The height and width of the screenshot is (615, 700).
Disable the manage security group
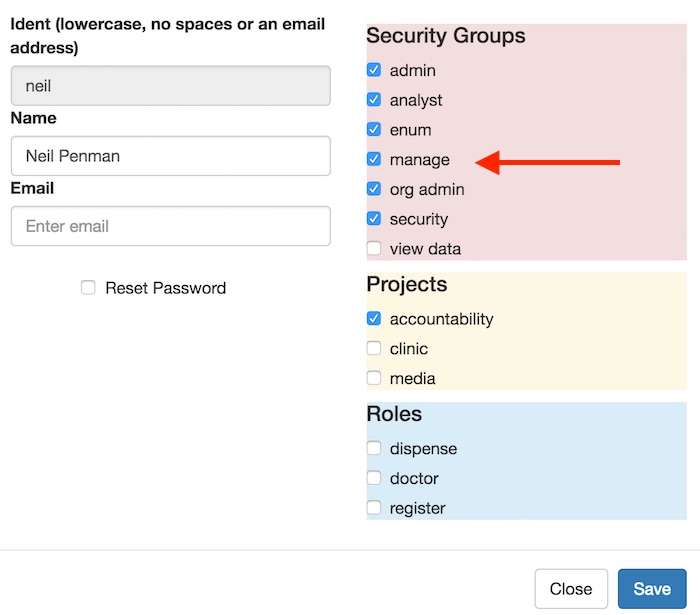tap(374, 159)
